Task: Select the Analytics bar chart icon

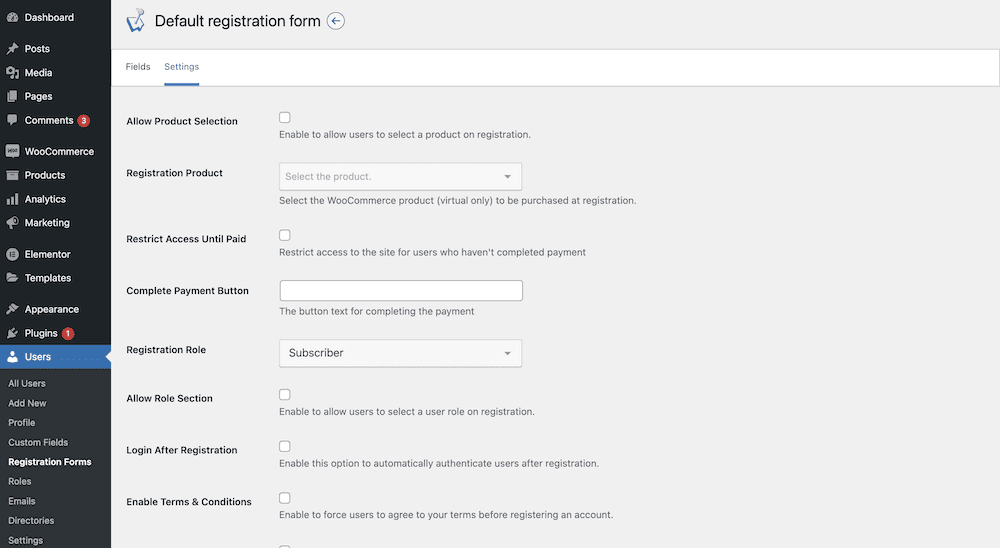Action: point(12,199)
